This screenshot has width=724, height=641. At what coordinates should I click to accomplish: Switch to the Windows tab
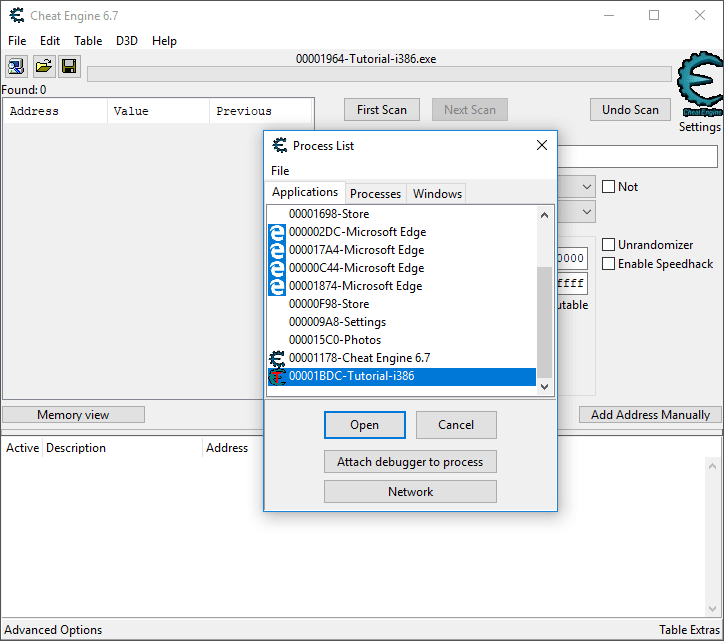[437, 194]
